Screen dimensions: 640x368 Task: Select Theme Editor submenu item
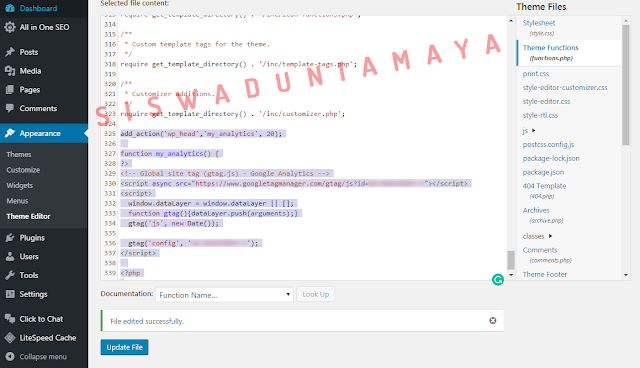tap(28, 216)
